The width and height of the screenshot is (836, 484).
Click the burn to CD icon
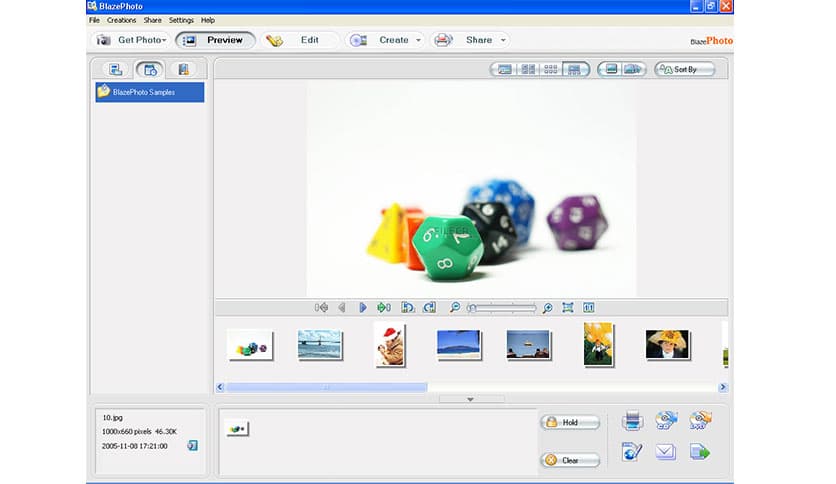[x=666, y=420]
